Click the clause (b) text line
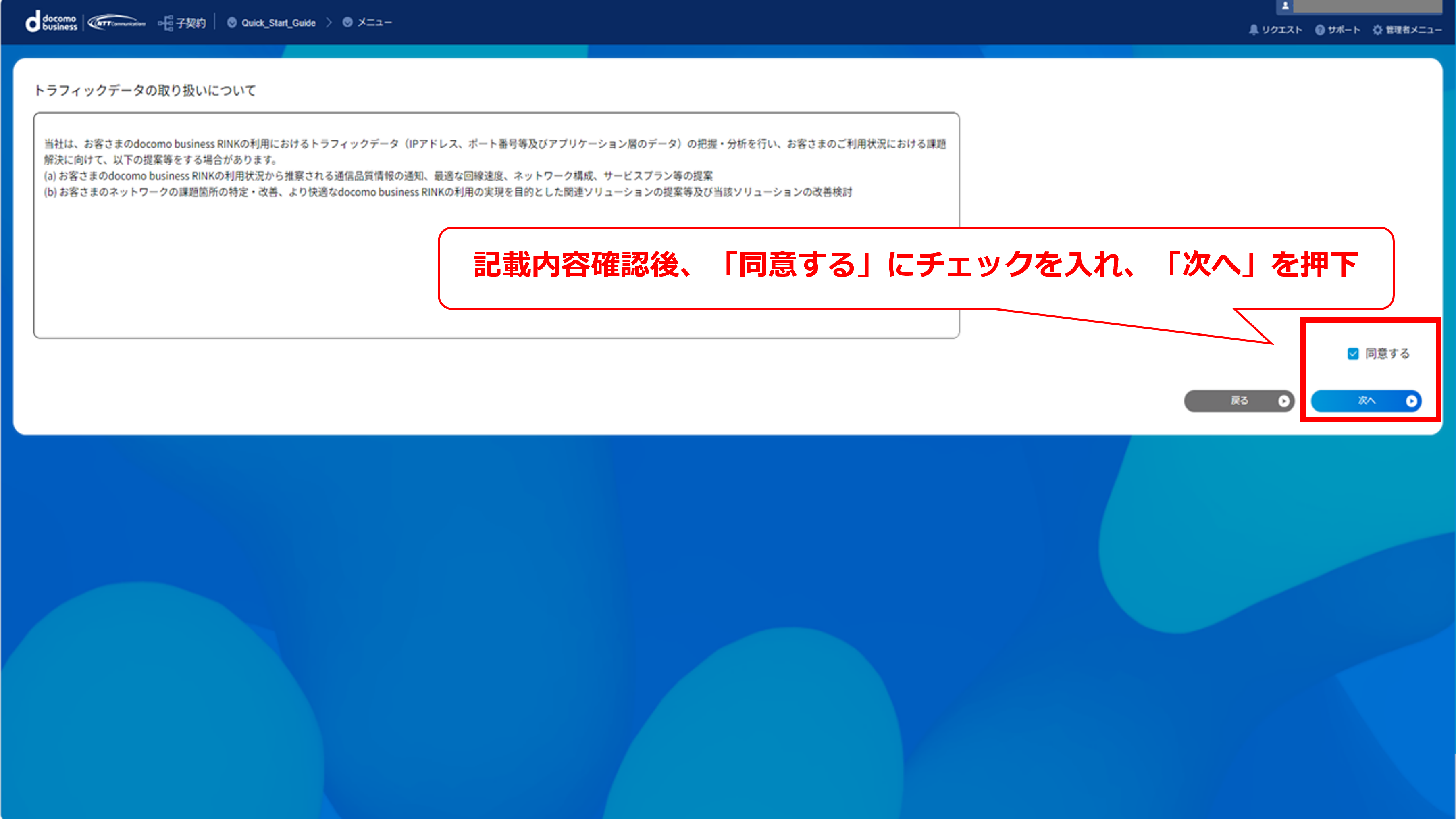 [x=448, y=192]
